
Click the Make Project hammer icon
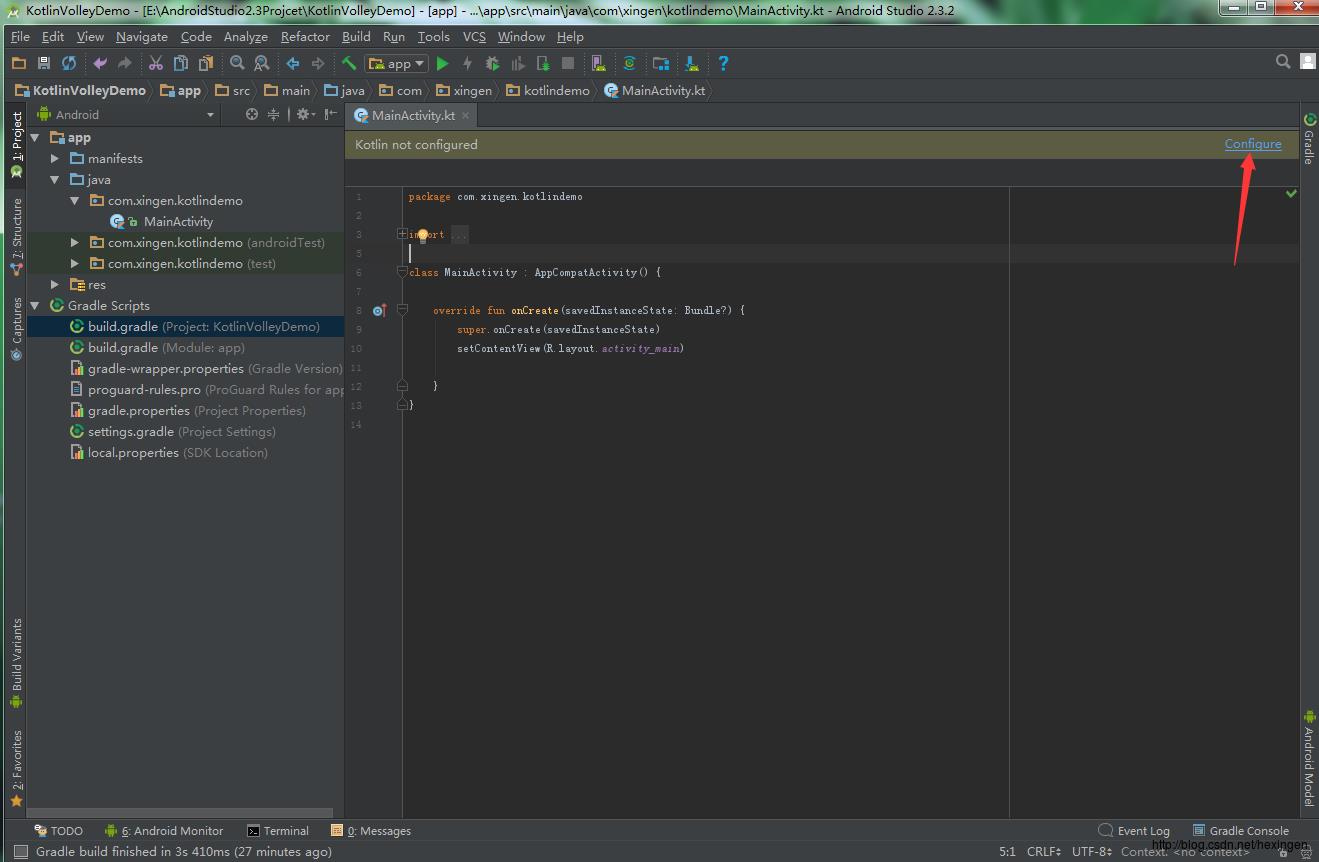pyautogui.click(x=349, y=63)
